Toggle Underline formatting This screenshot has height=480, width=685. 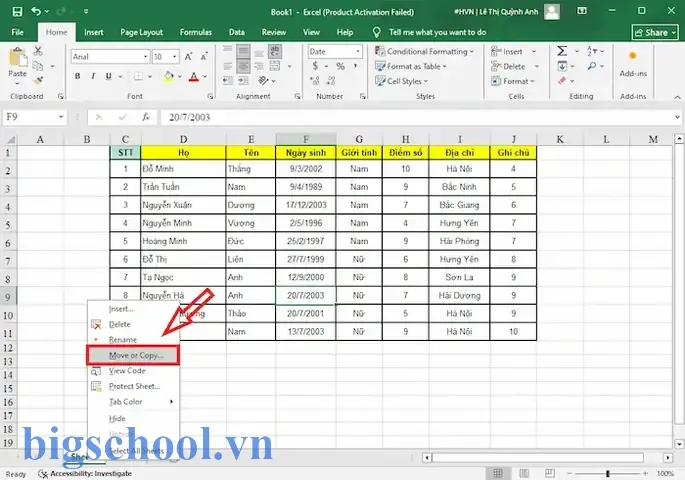point(108,76)
